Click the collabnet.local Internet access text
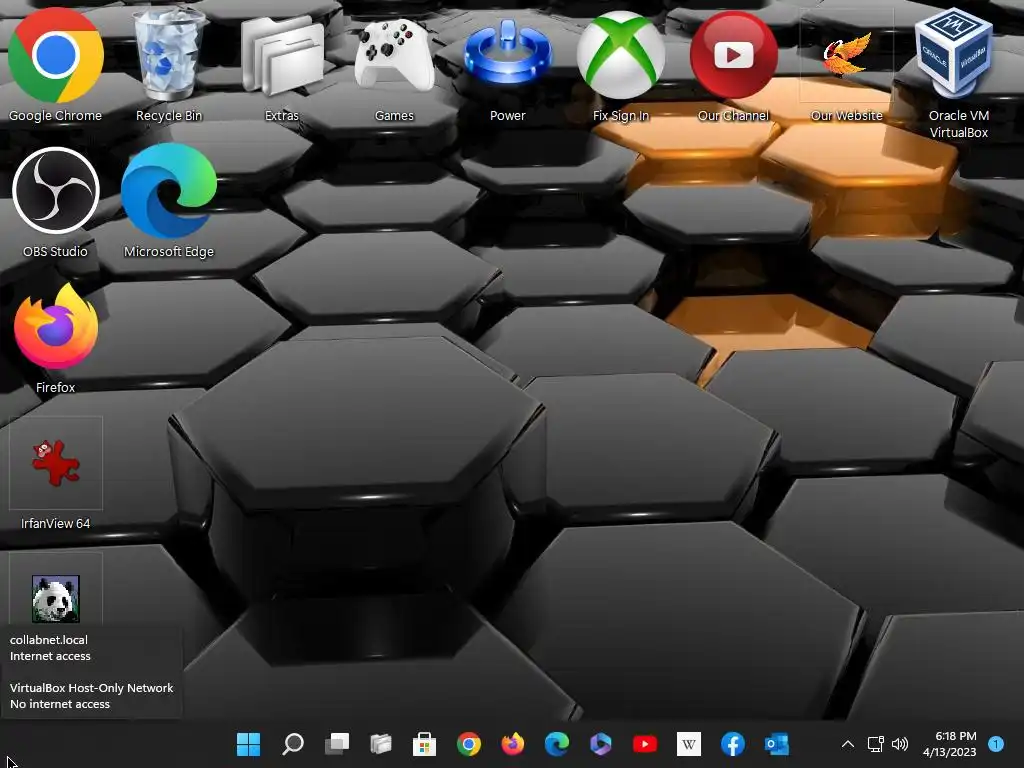 tap(50, 648)
